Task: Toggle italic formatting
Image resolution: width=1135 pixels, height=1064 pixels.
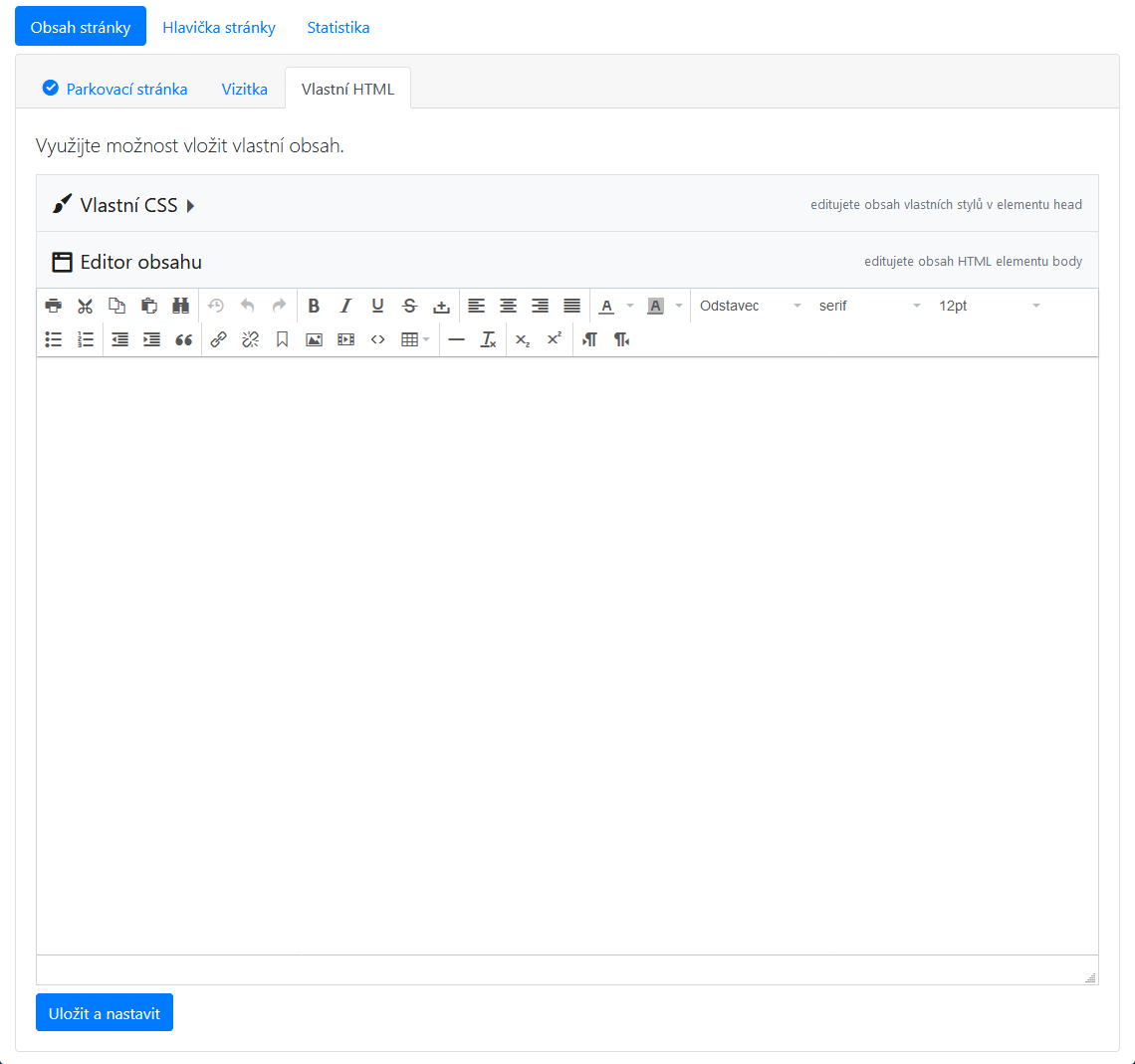Action: tap(345, 306)
